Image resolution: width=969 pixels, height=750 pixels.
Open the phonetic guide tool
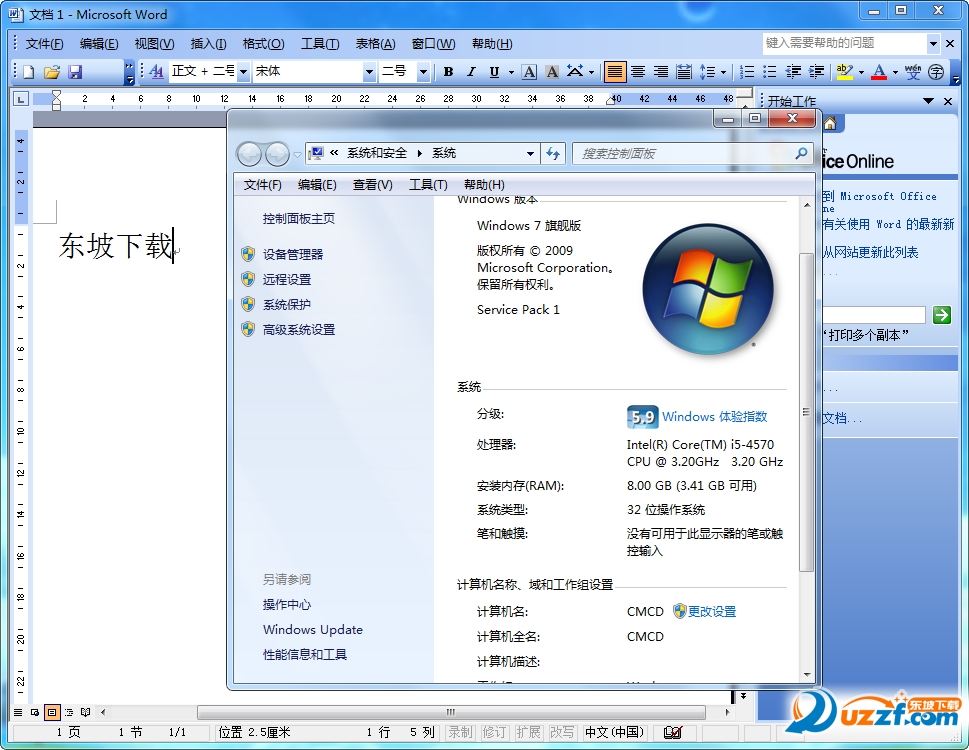[x=913, y=72]
